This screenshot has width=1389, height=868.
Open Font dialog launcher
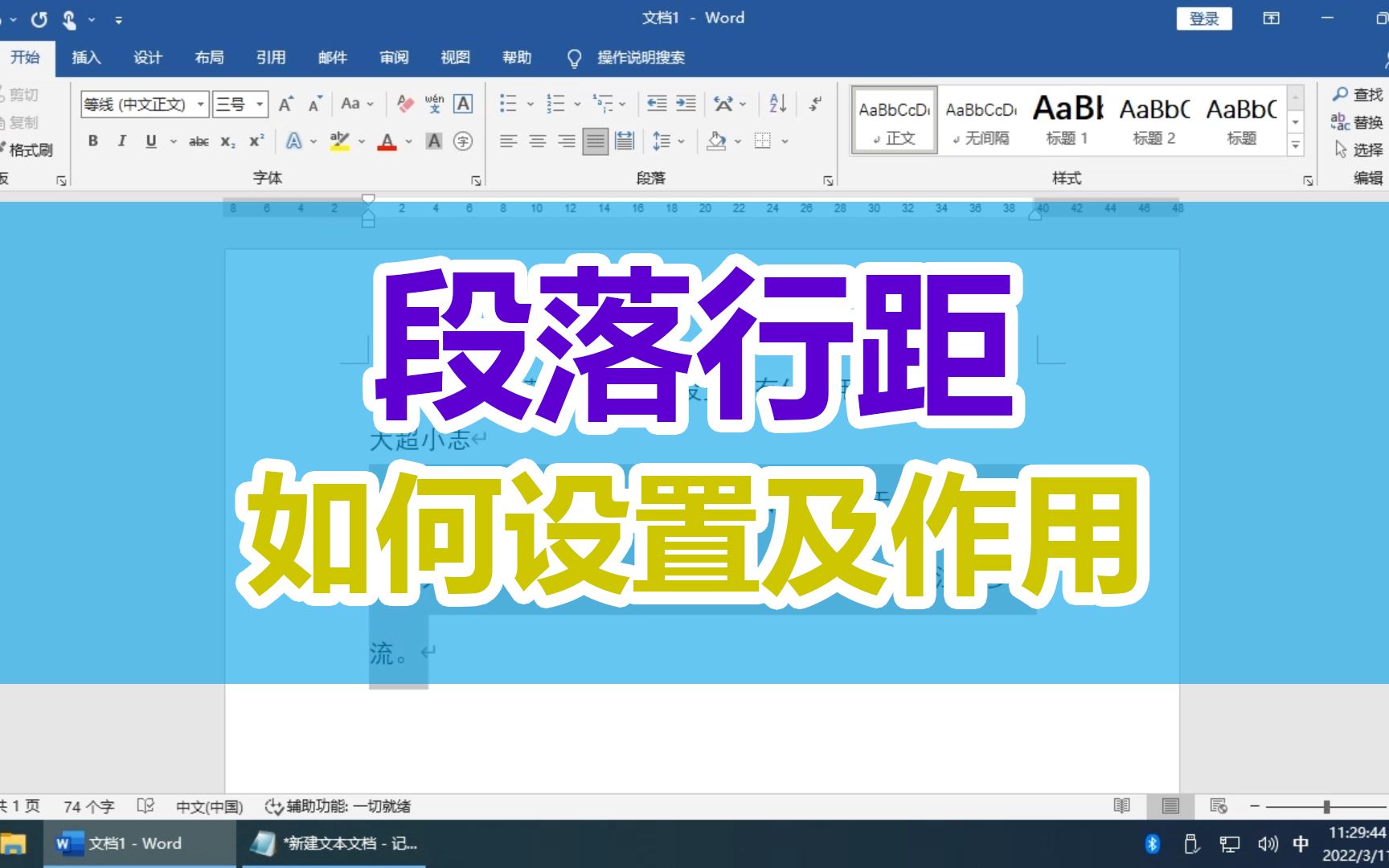point(476,181)
